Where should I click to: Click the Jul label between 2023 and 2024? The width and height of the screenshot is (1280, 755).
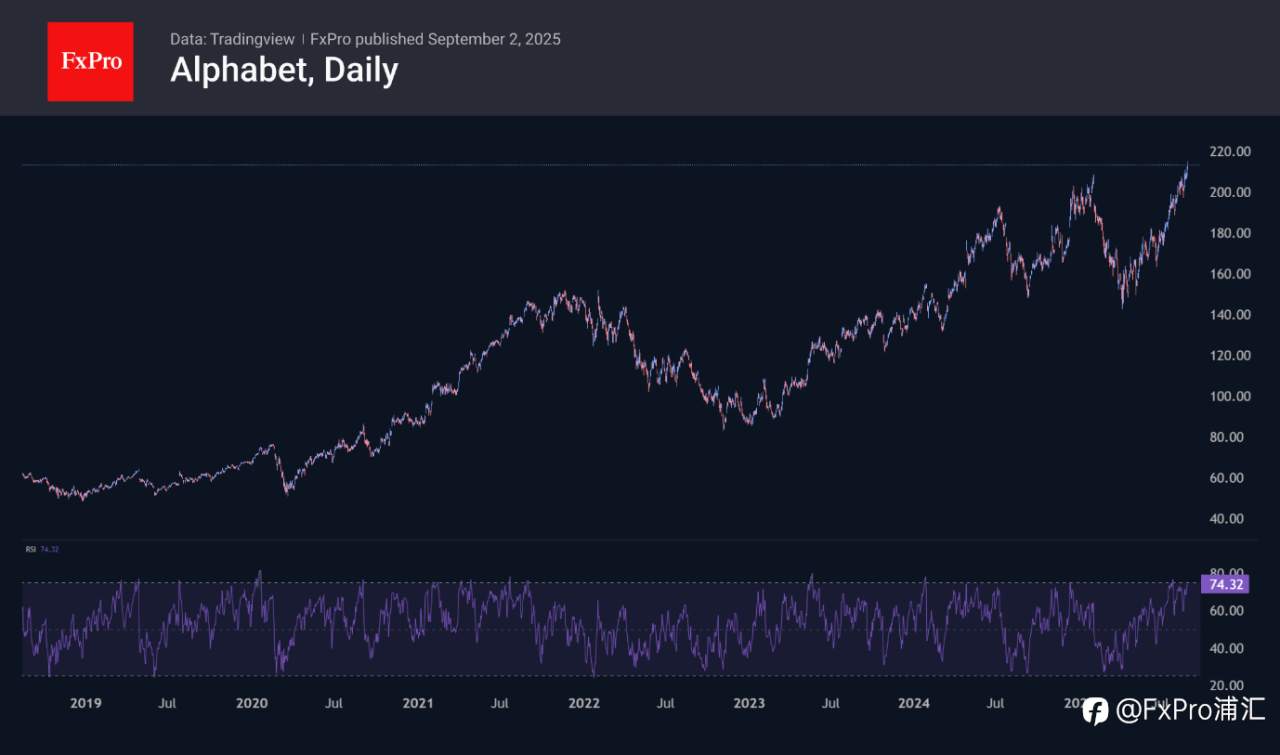(x=830, y=704)
